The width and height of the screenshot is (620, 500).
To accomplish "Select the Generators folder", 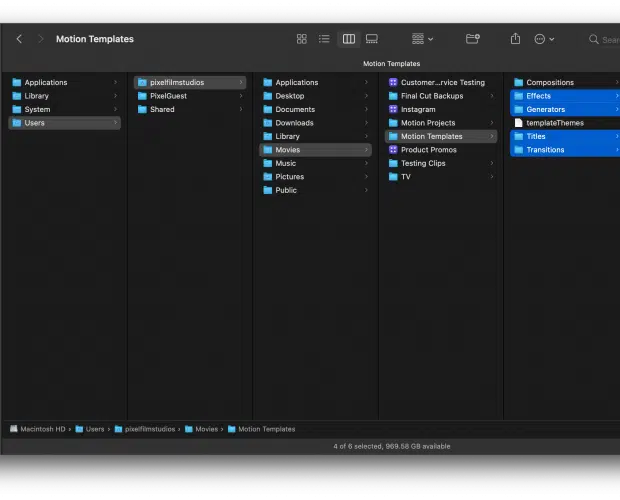I will (x=565, y=109).
